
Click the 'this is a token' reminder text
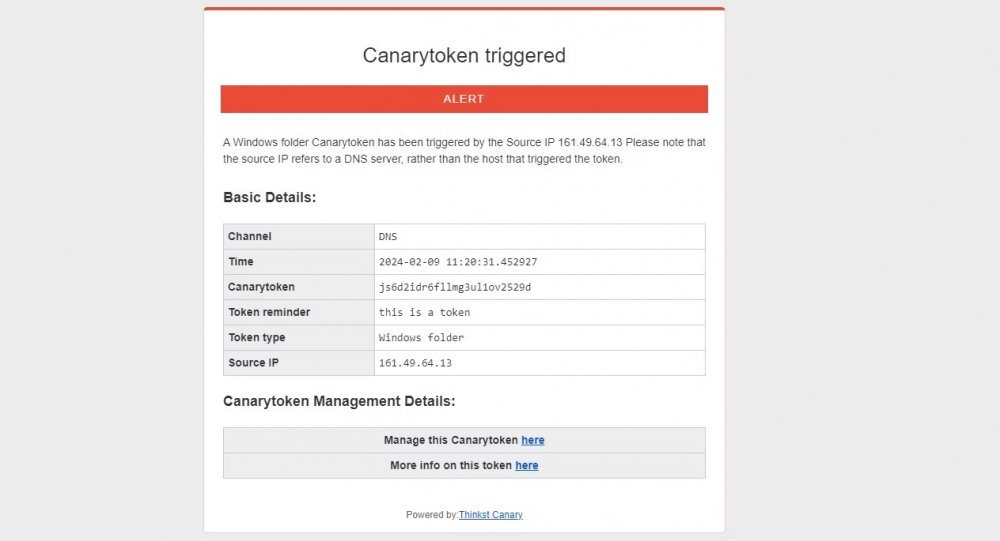424,313
